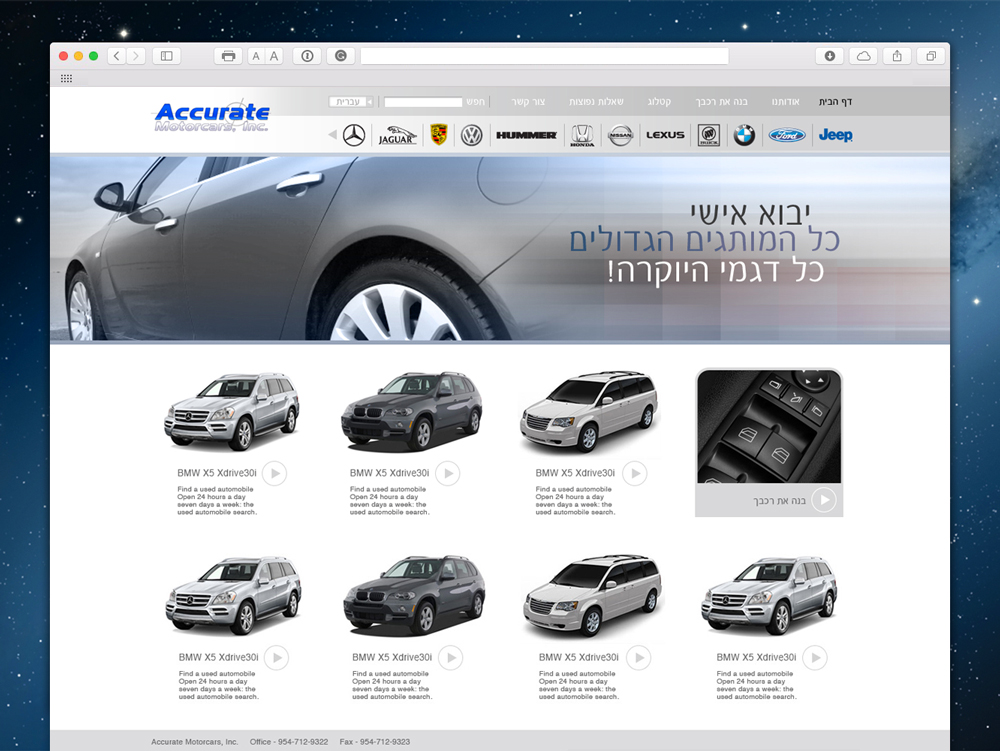Select the Ford oval logo
The height and width of the screenshot is (751, 1000).
click(x=787, y=135)
